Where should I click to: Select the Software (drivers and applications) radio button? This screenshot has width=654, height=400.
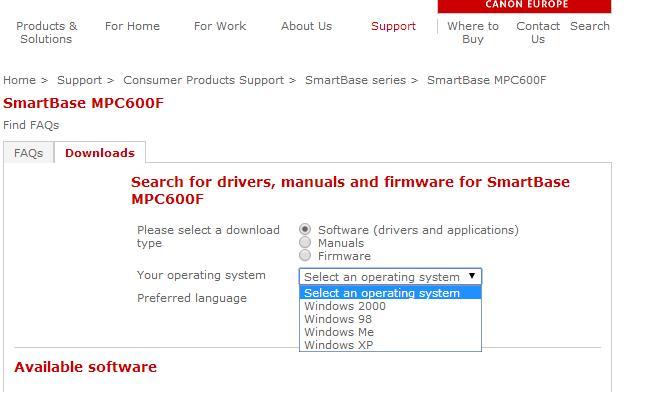pos(305,229)
